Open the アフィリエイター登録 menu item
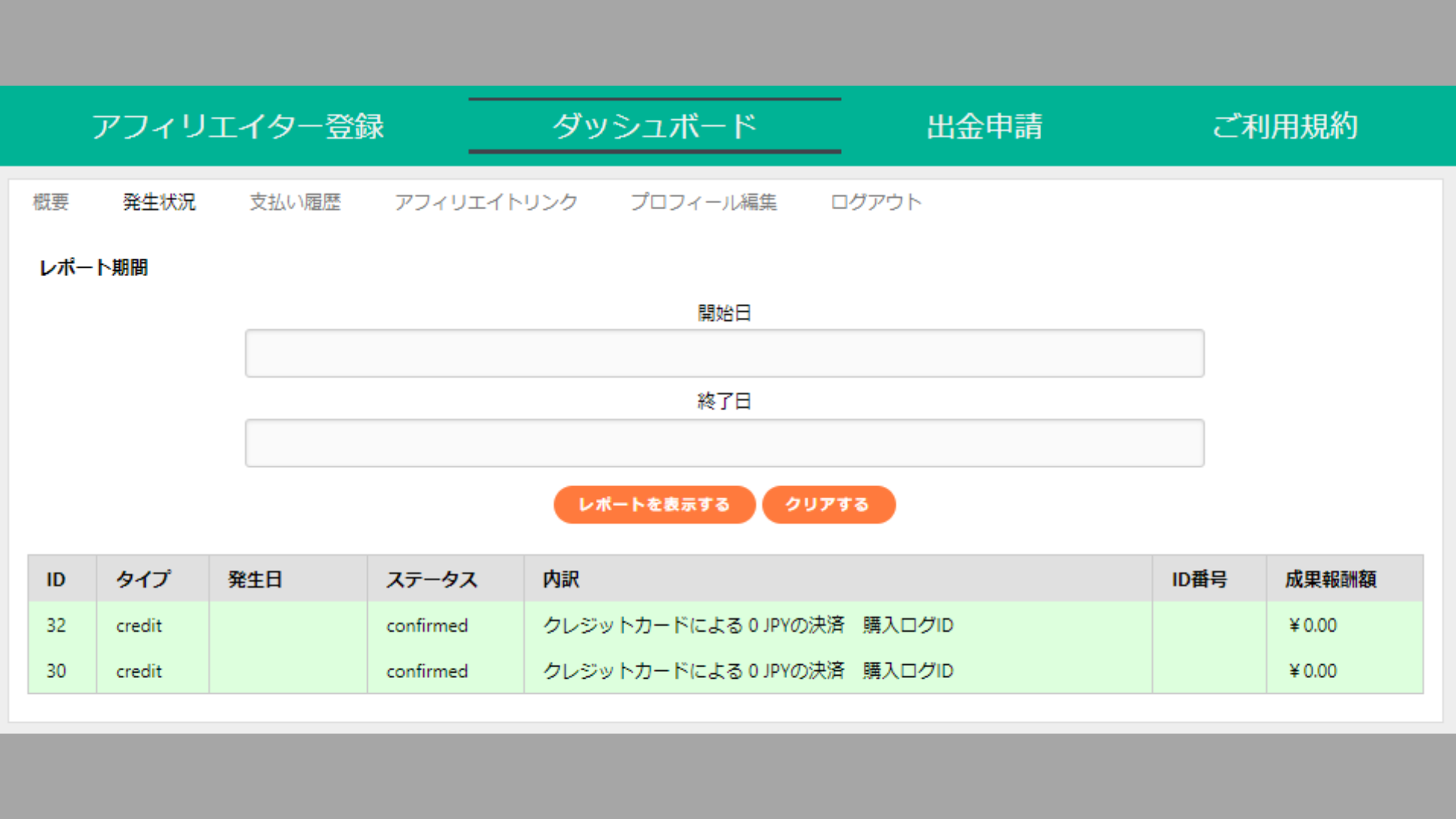This screenshot has height=819, width=1456. pos(238,126)
